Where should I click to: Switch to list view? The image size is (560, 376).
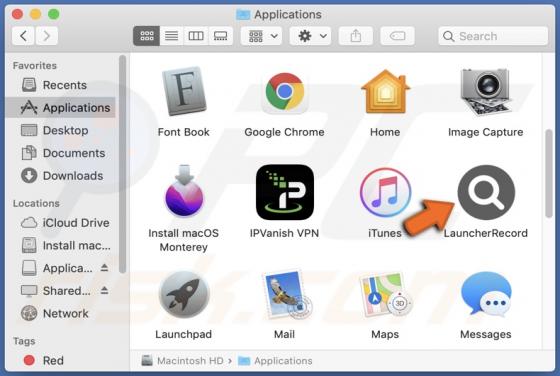(x=171, y=36)
